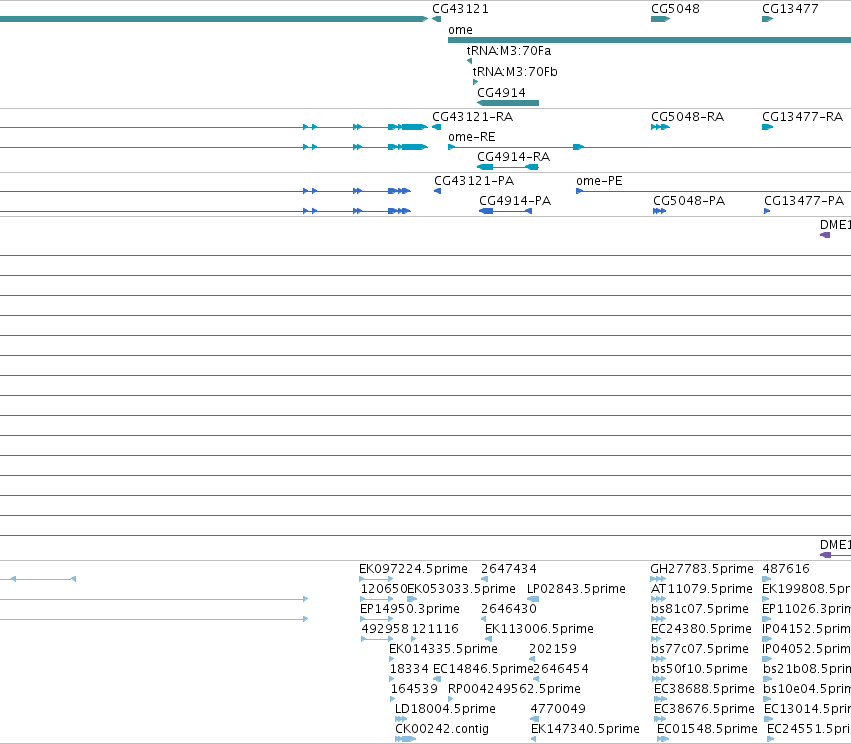Select the AT11079.5prime EST label
Screen dimensions: 851x744
(702, 589)
